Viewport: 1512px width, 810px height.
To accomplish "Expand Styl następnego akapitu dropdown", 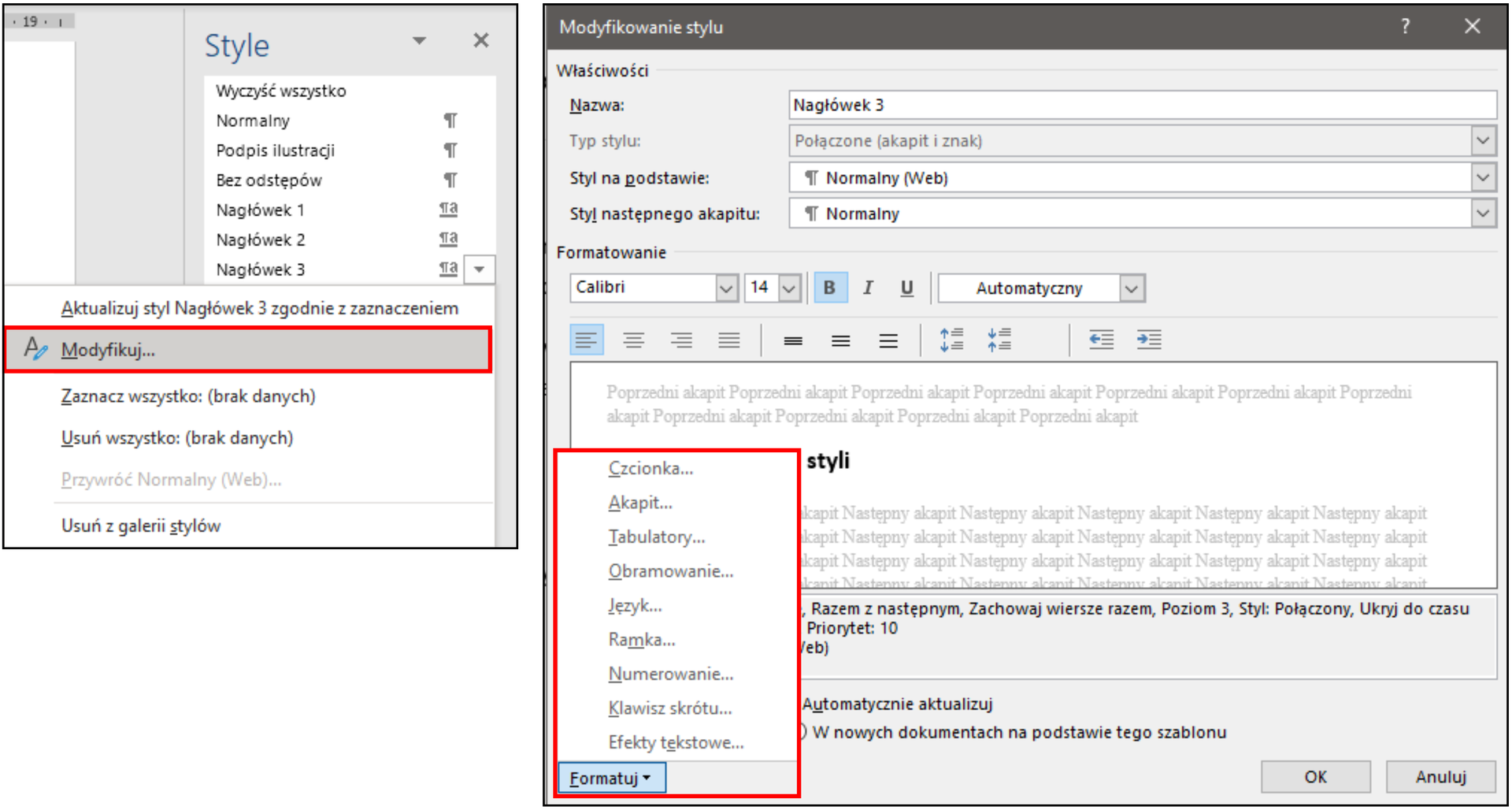I will [x=1484, y=213].
